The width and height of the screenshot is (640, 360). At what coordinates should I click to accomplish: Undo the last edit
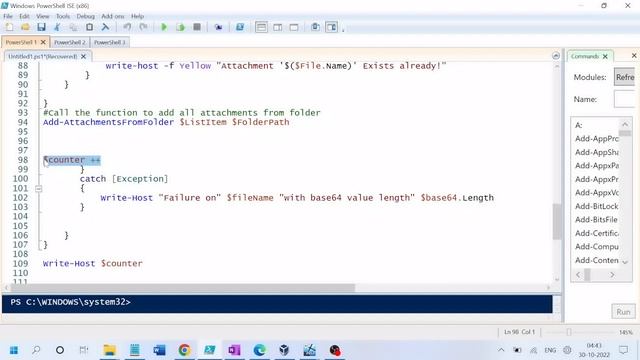[127, 27]
